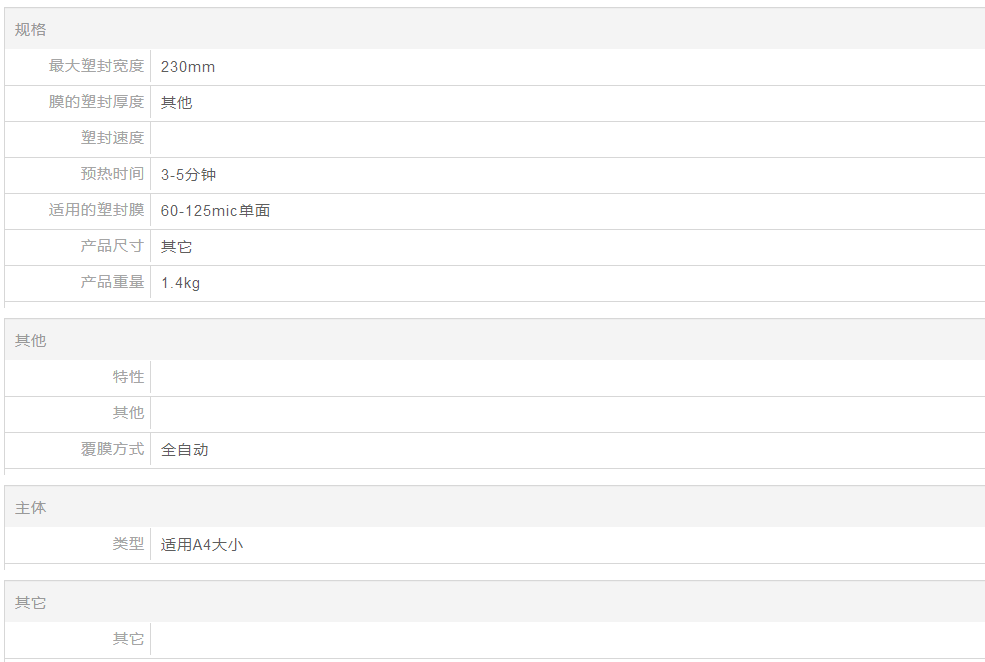This screenshot has height=662, width=985.
Task: Click the 60-125mic单面 value
Action: pos(215,211)
